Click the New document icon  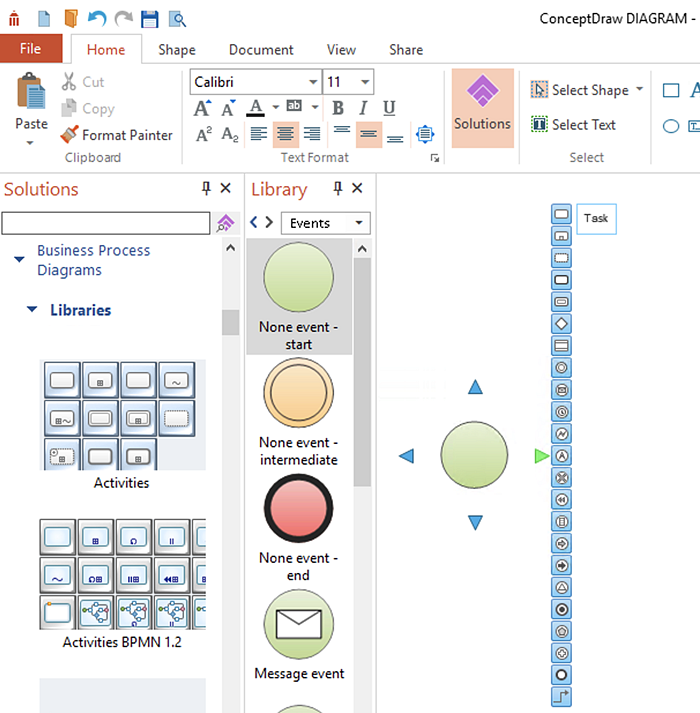(44, 19)
